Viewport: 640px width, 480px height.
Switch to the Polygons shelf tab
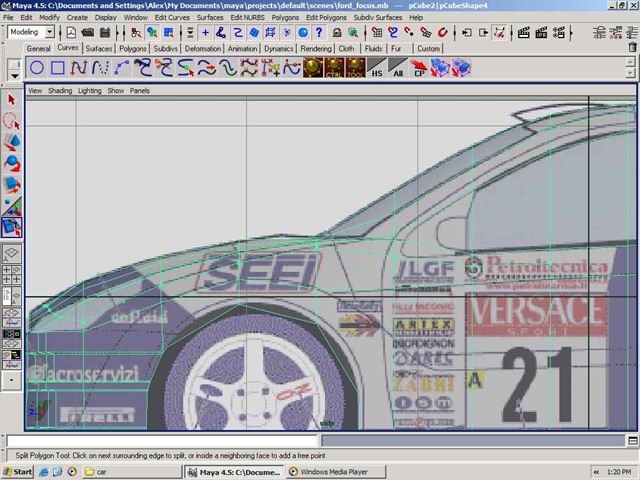[x=133, y=48]
